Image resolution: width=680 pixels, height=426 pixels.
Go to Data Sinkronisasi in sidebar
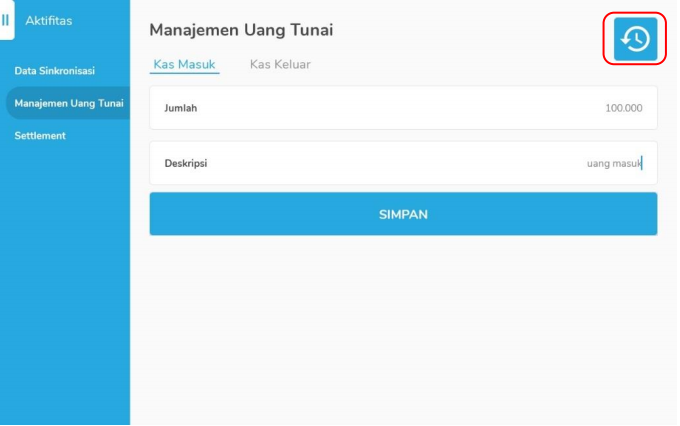55,71
